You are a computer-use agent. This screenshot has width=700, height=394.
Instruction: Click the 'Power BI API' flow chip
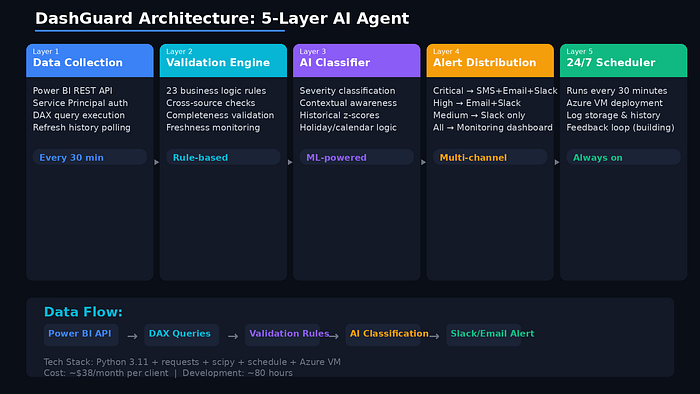81,335
